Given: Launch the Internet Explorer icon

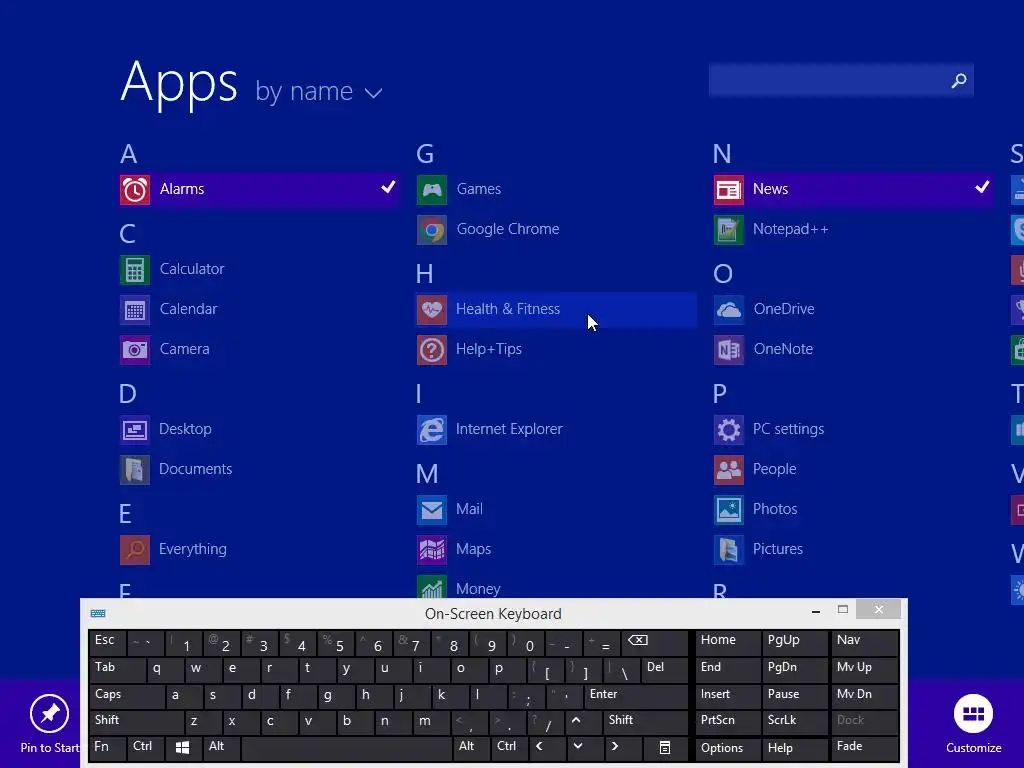Looking at the screenshot, I should (432, 430).
